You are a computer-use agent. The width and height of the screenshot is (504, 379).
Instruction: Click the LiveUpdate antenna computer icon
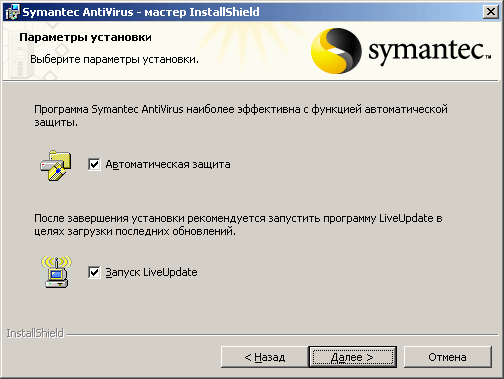pyautogui.click(x=56, y=272)
